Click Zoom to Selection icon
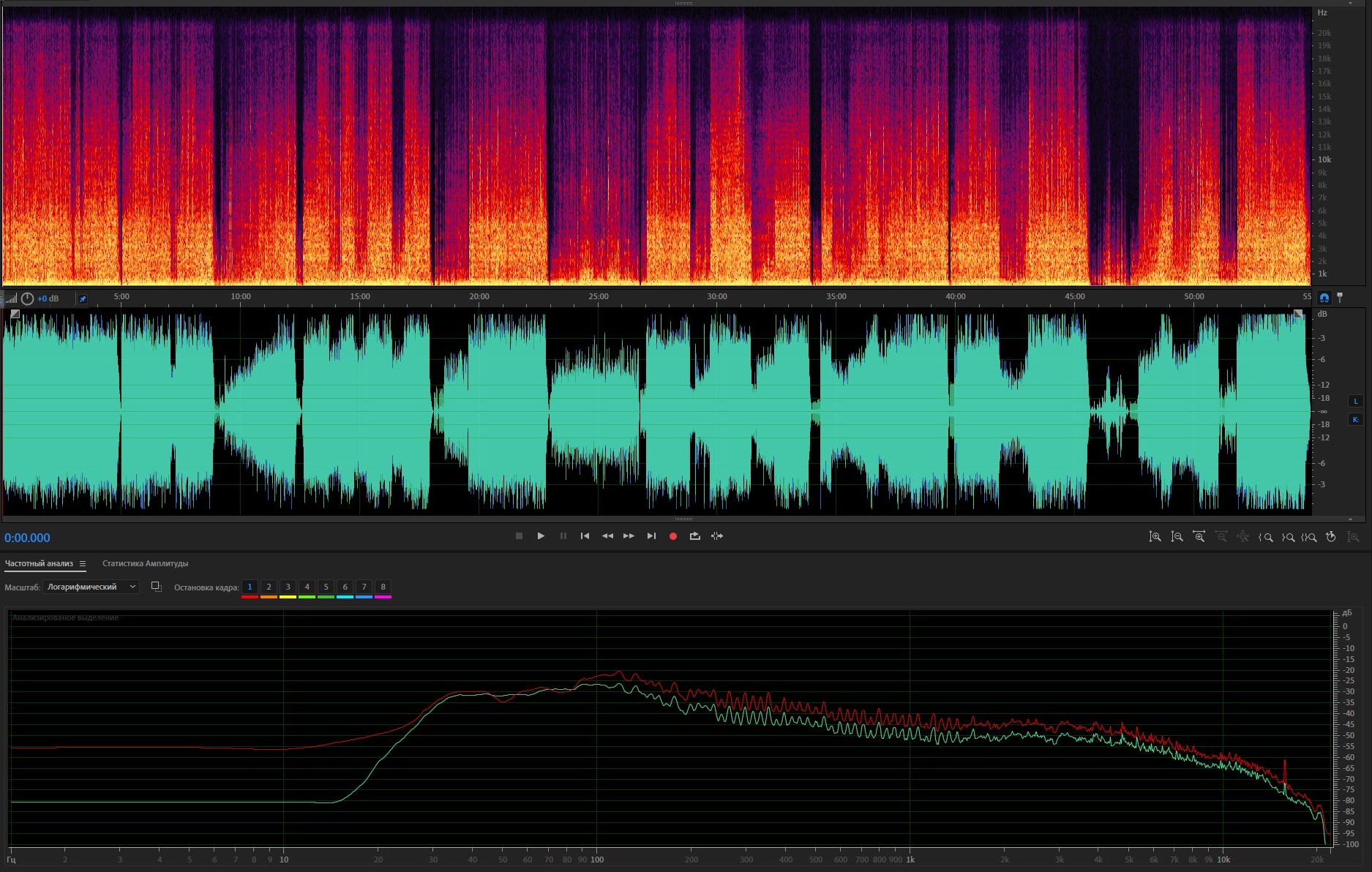The image size is (1372, 872). pyautogui.click(x=1309, y=537)
